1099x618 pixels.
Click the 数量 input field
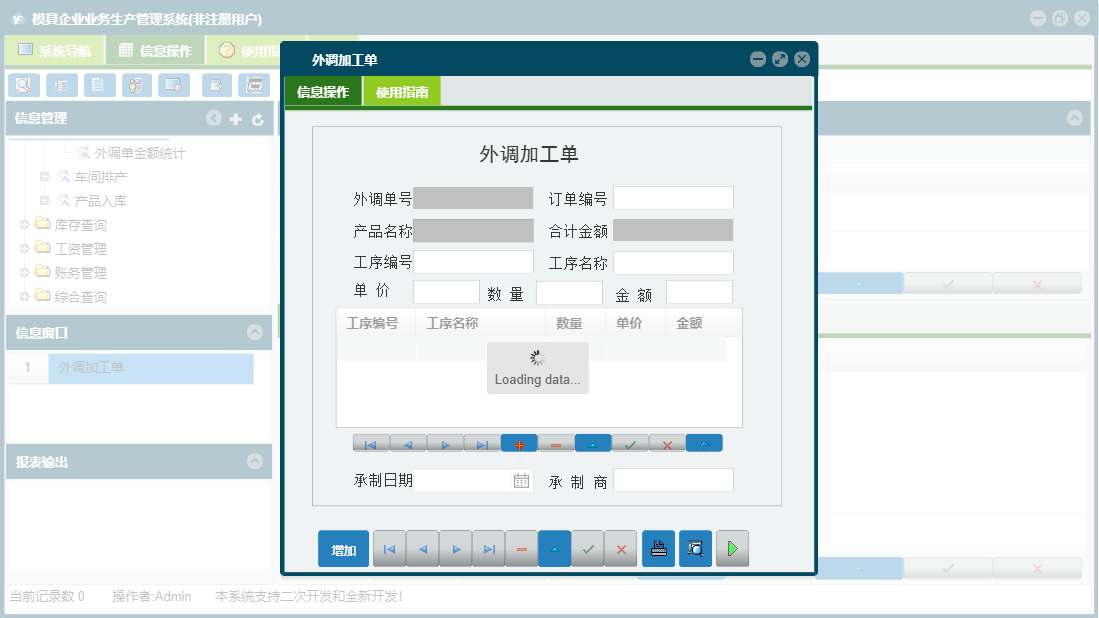(569, 293)
